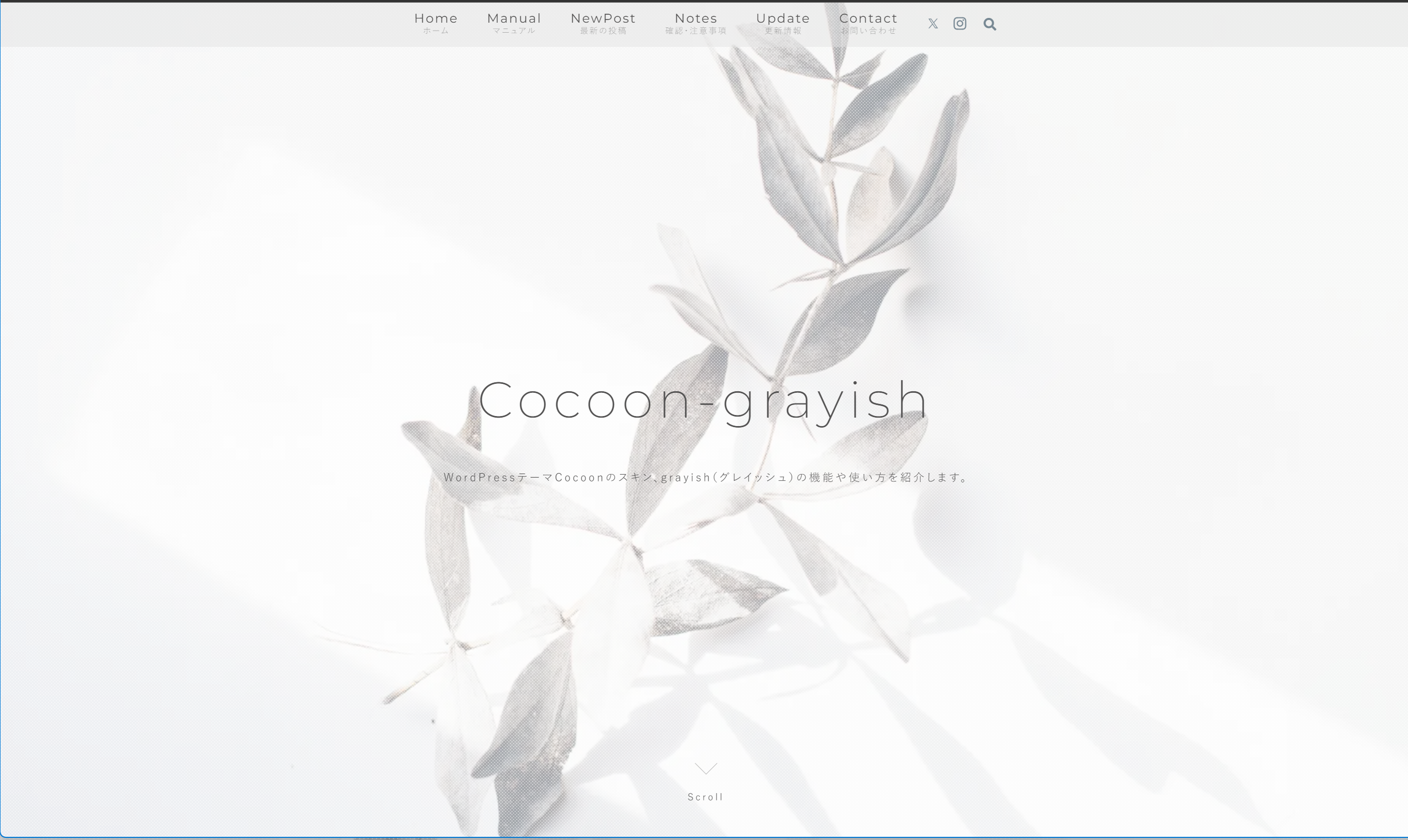Navigate to the Update menu item
The width and height of the screenshot is (1408, 840).
(783, 18)
